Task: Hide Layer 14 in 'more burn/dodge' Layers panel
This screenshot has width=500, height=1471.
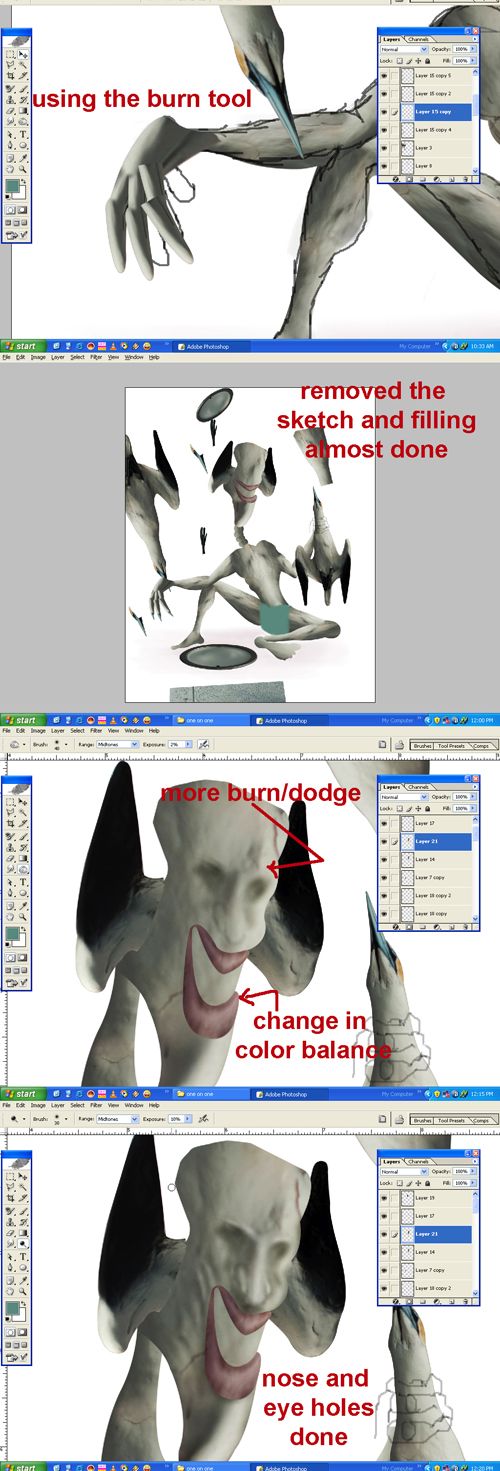Action: pyautogui.click(x=384, y=859)
